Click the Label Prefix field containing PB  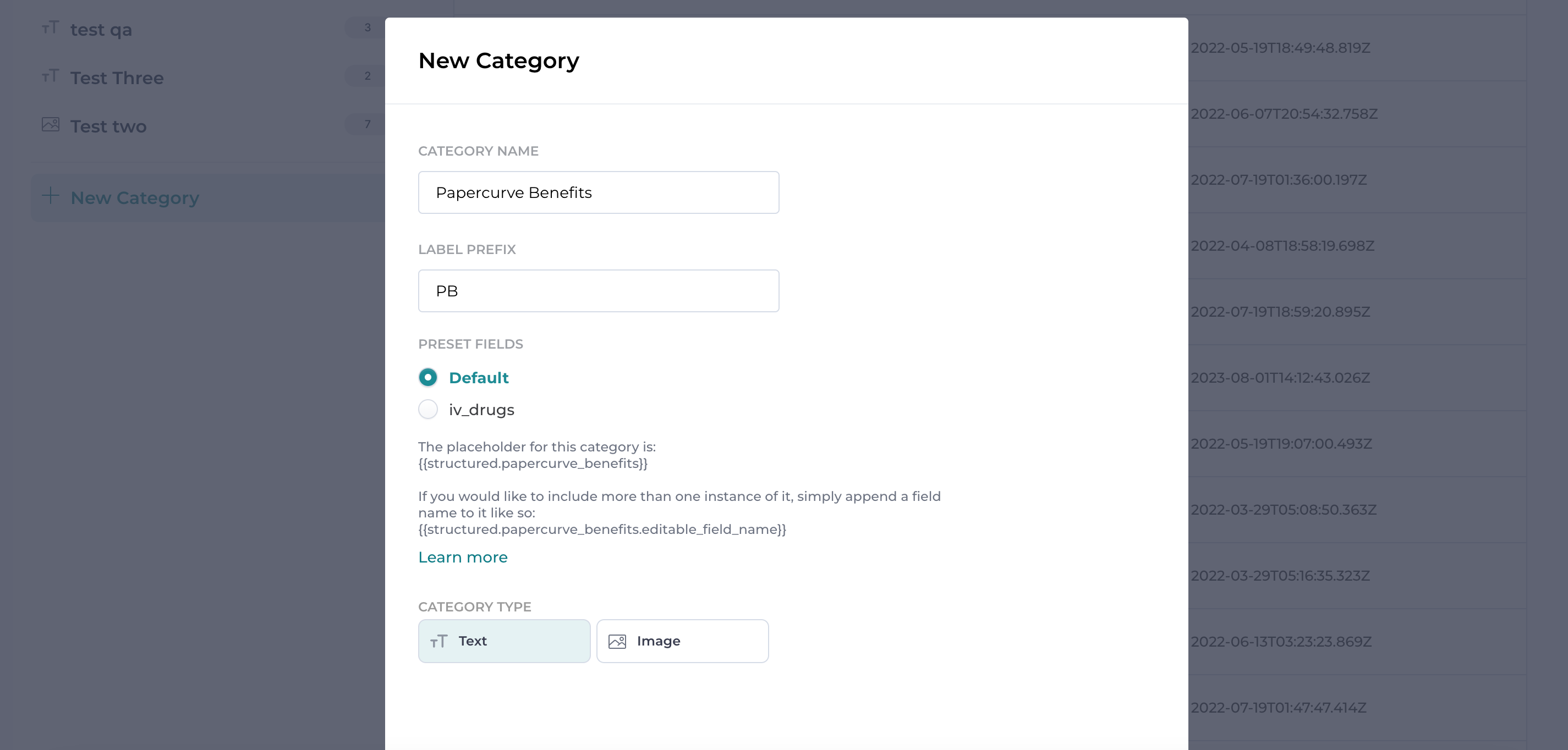coord(599,291)
